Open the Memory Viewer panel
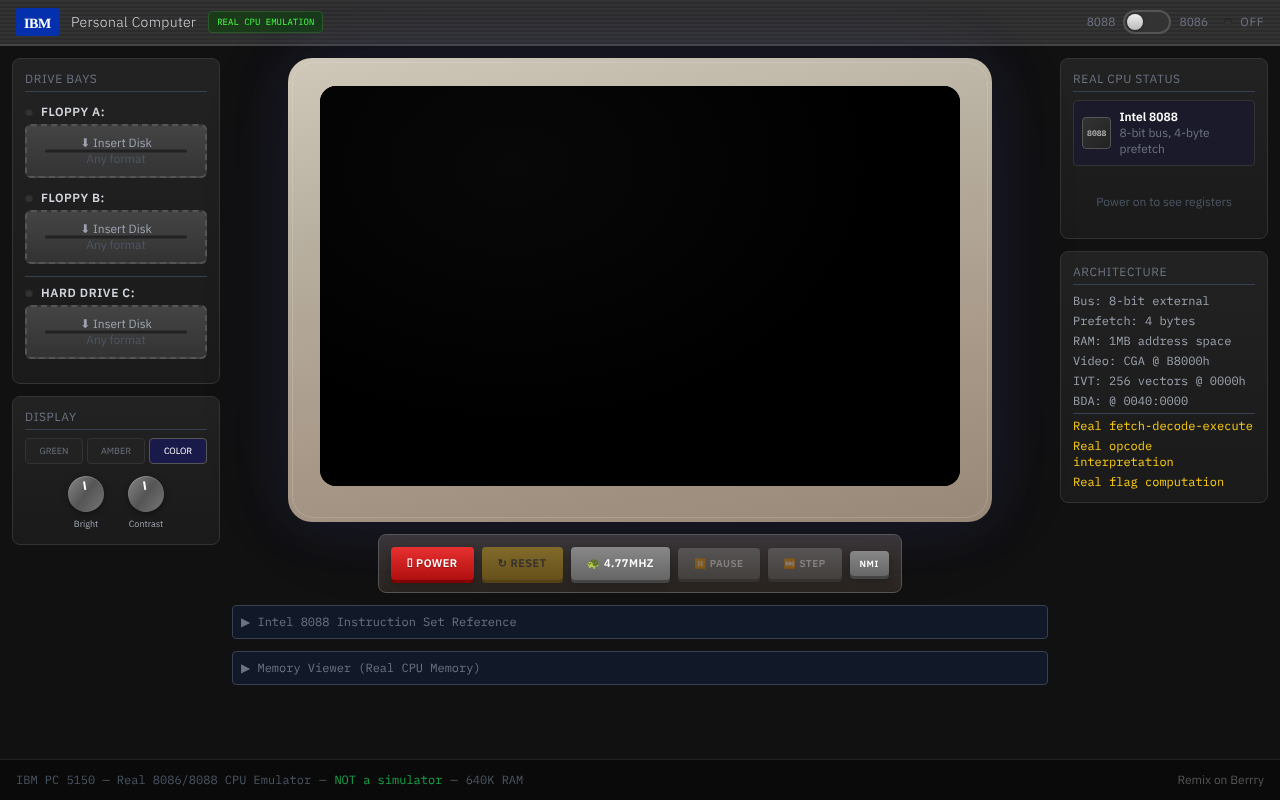This screenshot has height=800, width=1280. (640, 668)
